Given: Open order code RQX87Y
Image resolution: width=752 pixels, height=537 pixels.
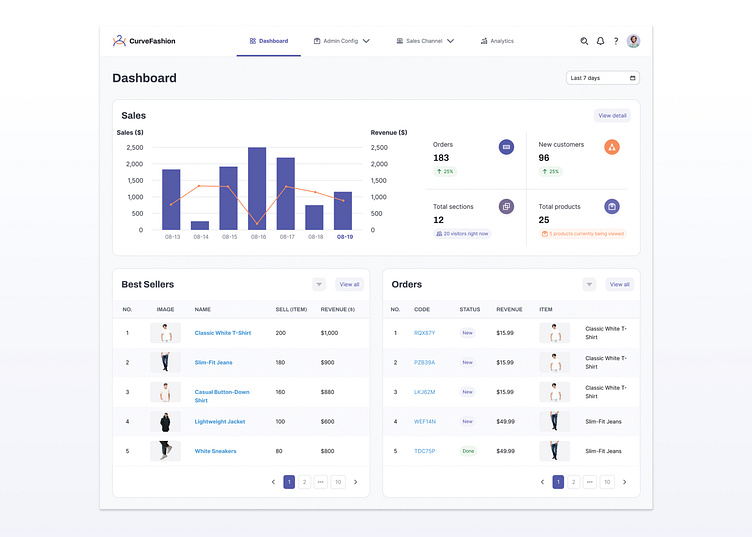Looking at the screenshot, I should pos(424,333).
